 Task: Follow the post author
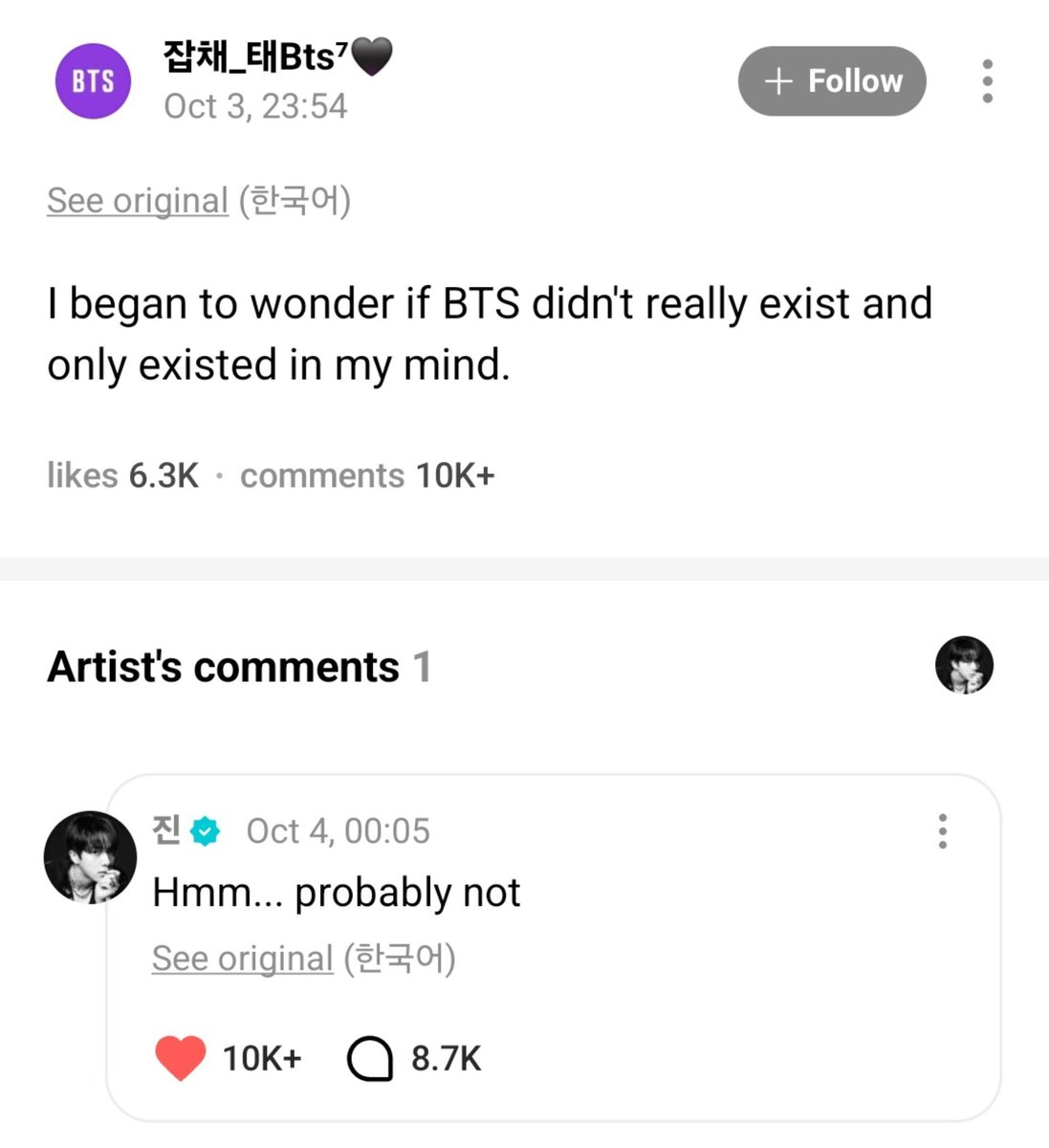tap(832, 81)
